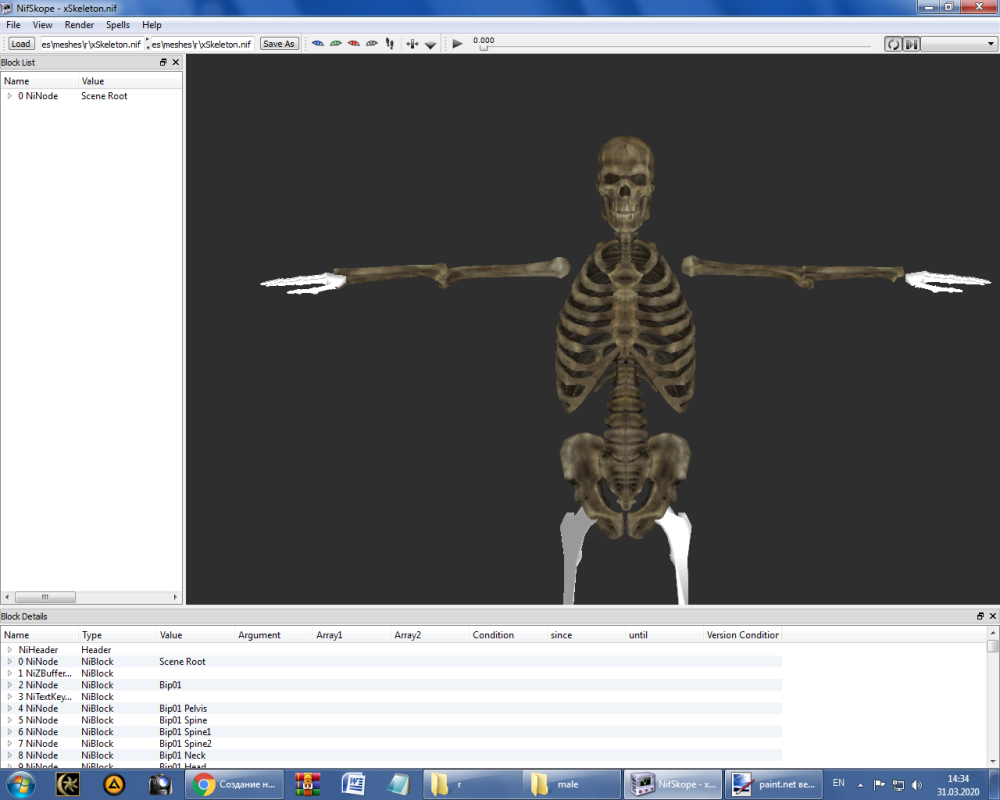Screen dimensions: 1000x800
Task: Open the WinRAR taskbar icon
Action: pos(307,784)
